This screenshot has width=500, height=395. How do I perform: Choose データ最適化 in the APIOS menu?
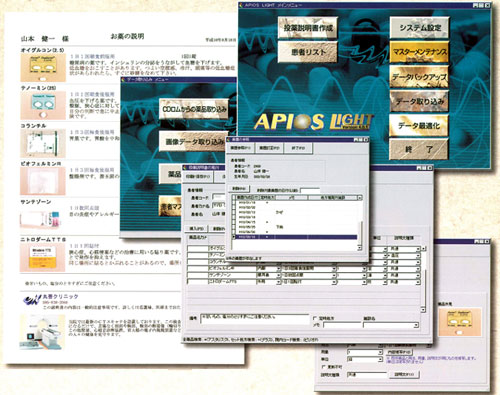click(x=419, y=126)
